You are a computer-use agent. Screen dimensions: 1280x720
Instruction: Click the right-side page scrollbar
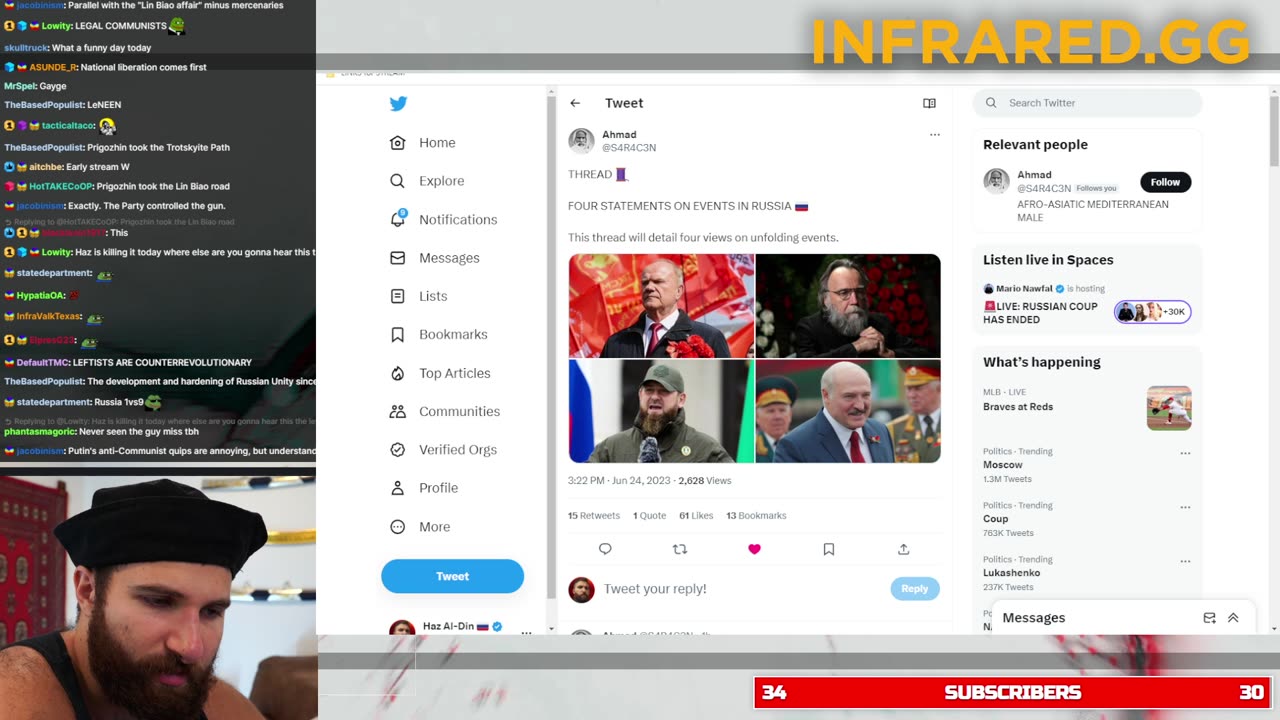click(1273, 130)
